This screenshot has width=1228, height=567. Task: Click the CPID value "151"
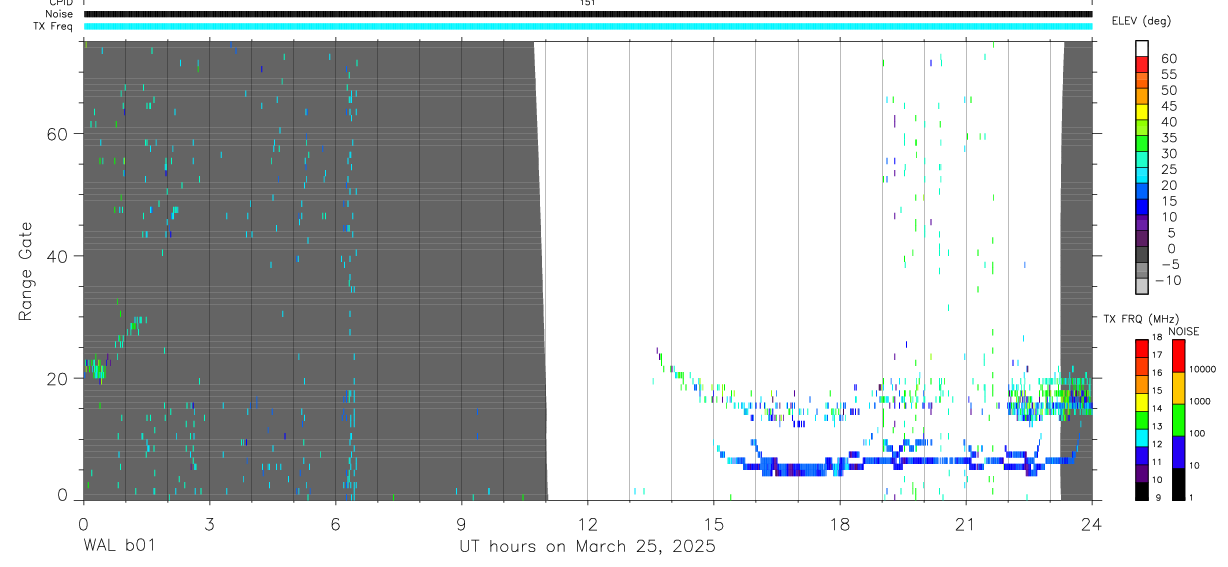pos(587,3)
